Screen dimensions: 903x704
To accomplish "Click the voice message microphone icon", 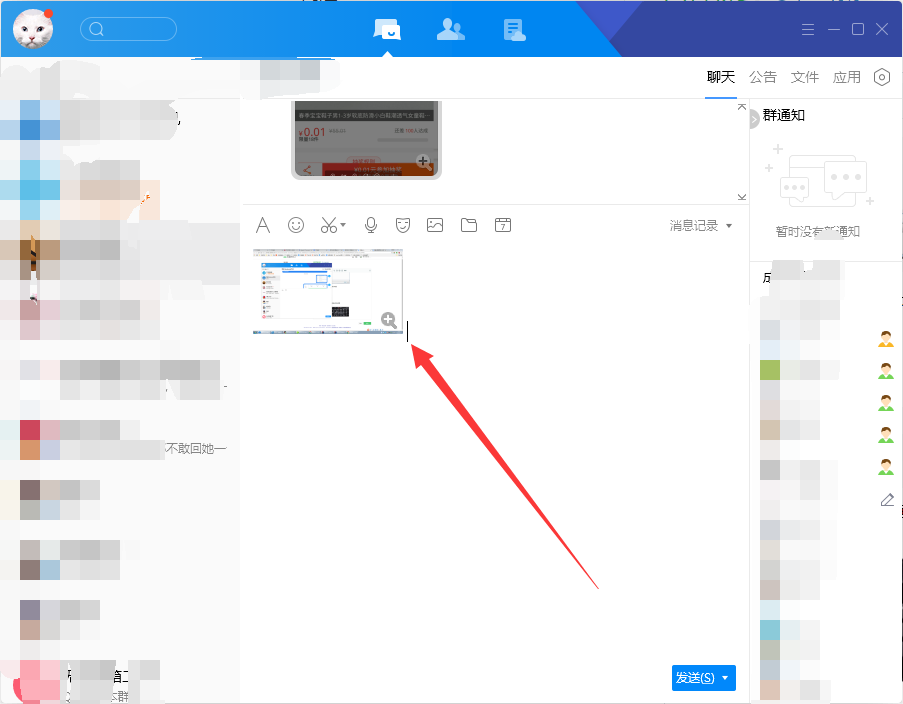I will [x=370, y=225].
